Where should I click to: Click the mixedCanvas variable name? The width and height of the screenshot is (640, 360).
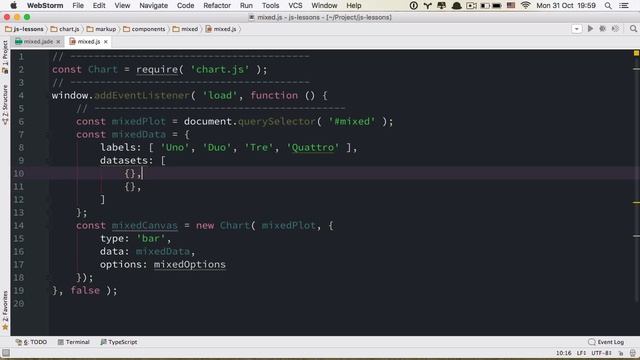pyautogui.click(x=145, y=225)
